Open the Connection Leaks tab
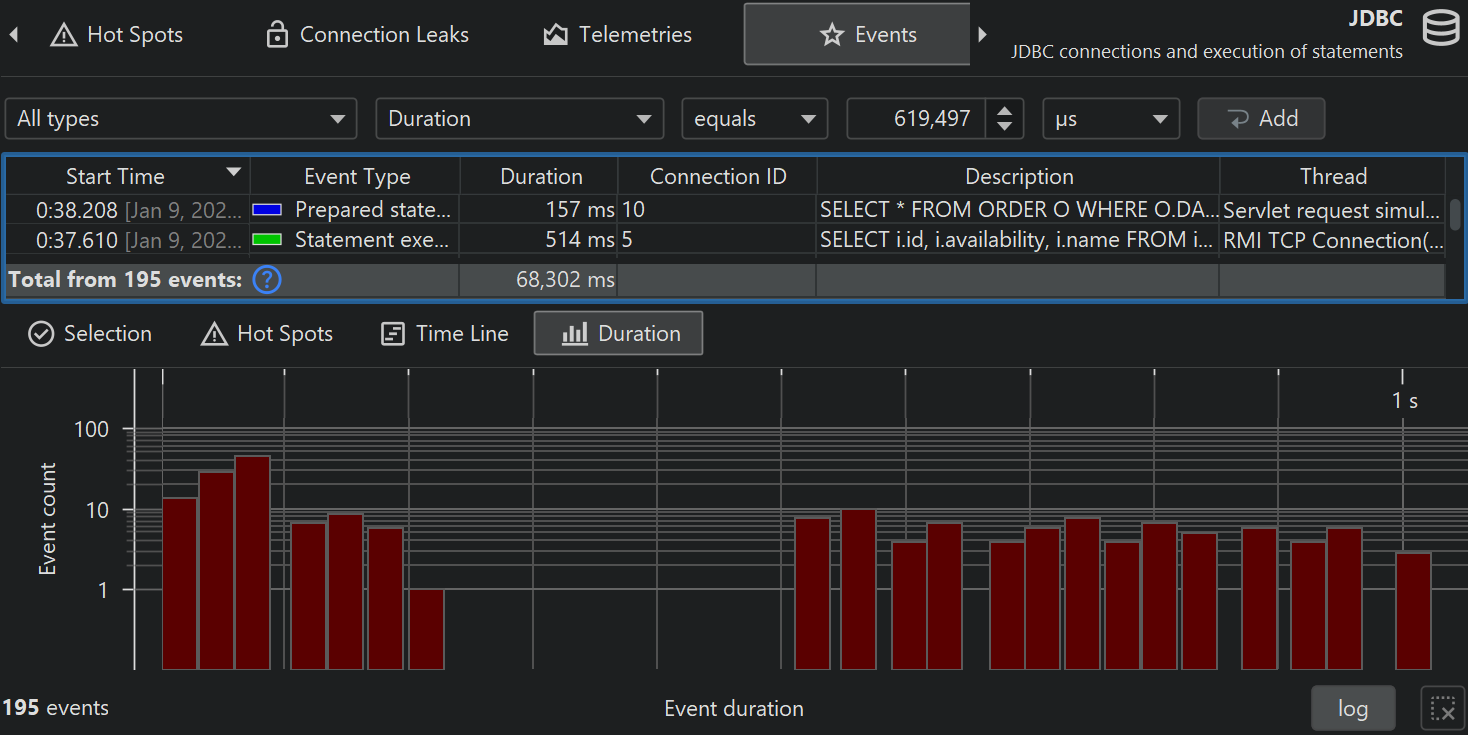This screenshot has height=735, width=1468. point(367,35)
